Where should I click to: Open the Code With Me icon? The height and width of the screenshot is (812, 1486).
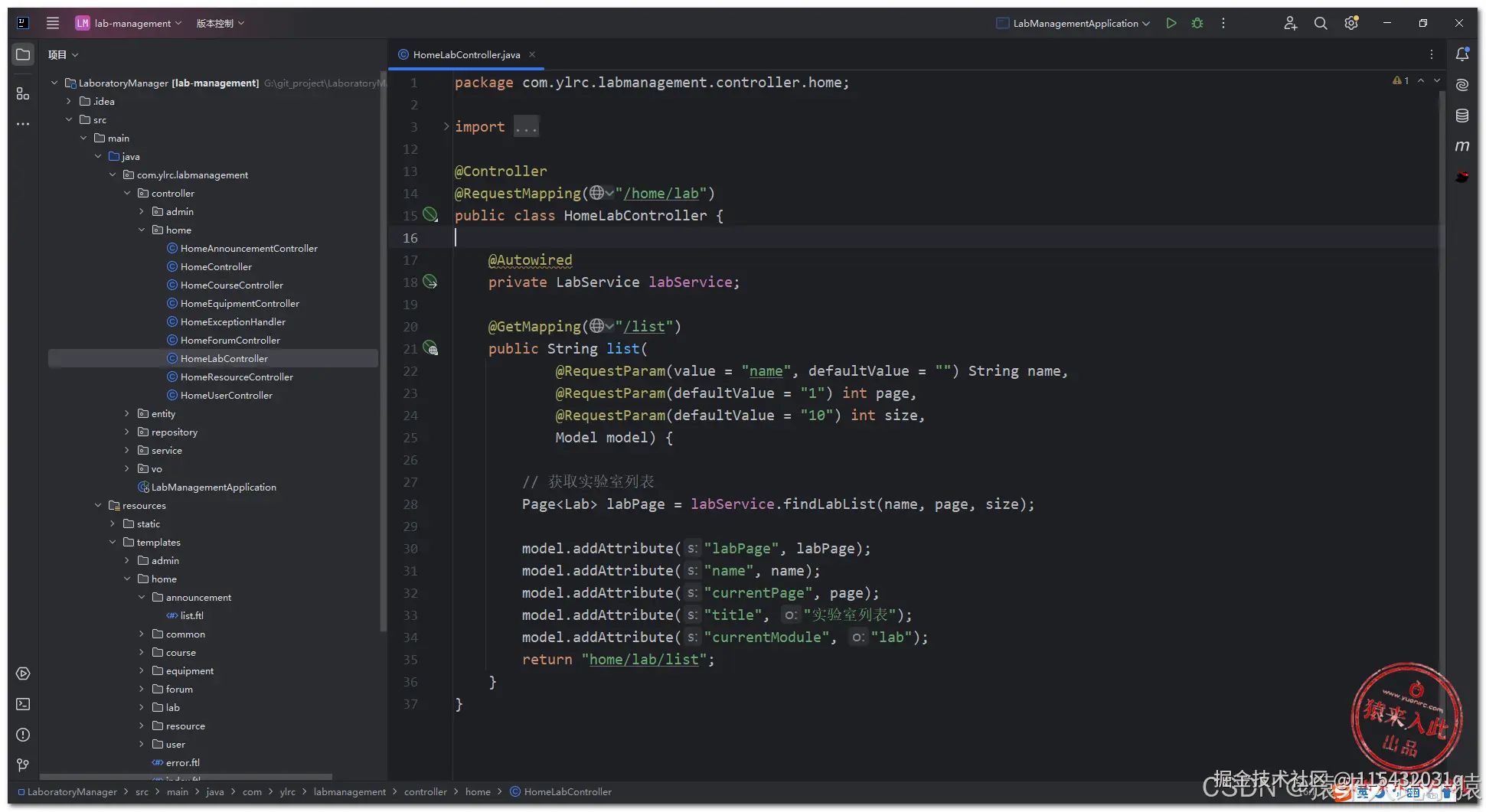1291,23
